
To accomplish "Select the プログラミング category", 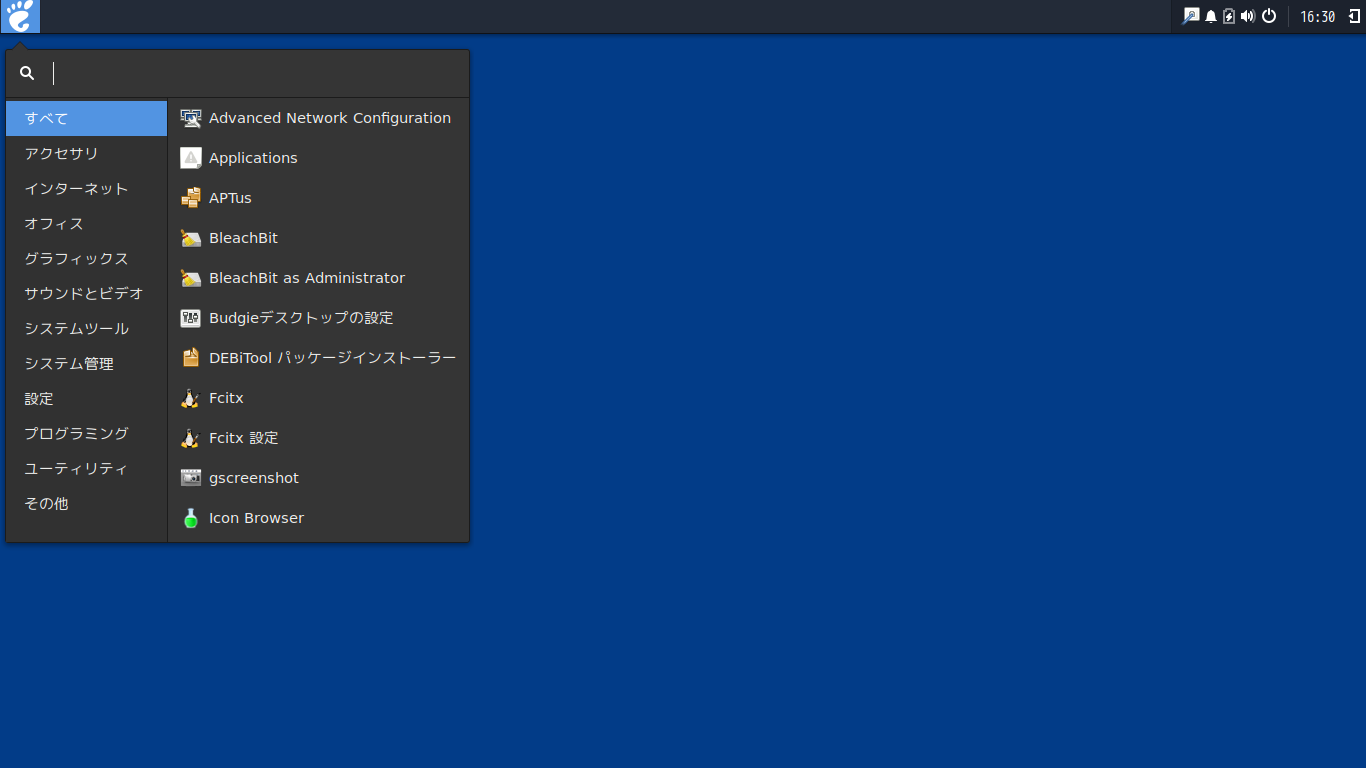I will 87,433.
